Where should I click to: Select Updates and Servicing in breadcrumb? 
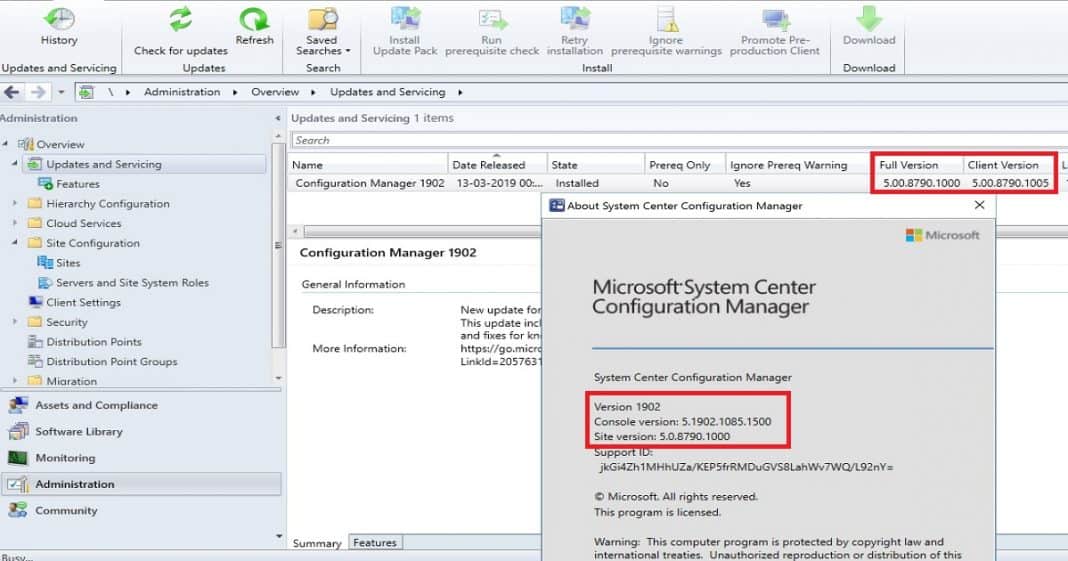388,92
